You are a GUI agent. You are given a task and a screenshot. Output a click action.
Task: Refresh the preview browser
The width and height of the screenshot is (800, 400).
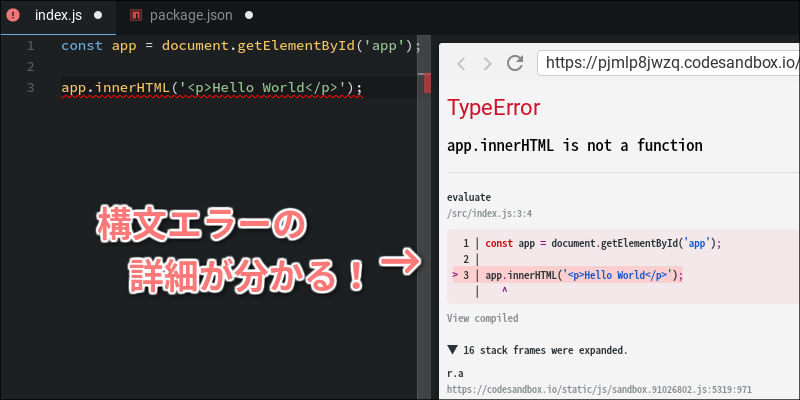pos(515,63)
